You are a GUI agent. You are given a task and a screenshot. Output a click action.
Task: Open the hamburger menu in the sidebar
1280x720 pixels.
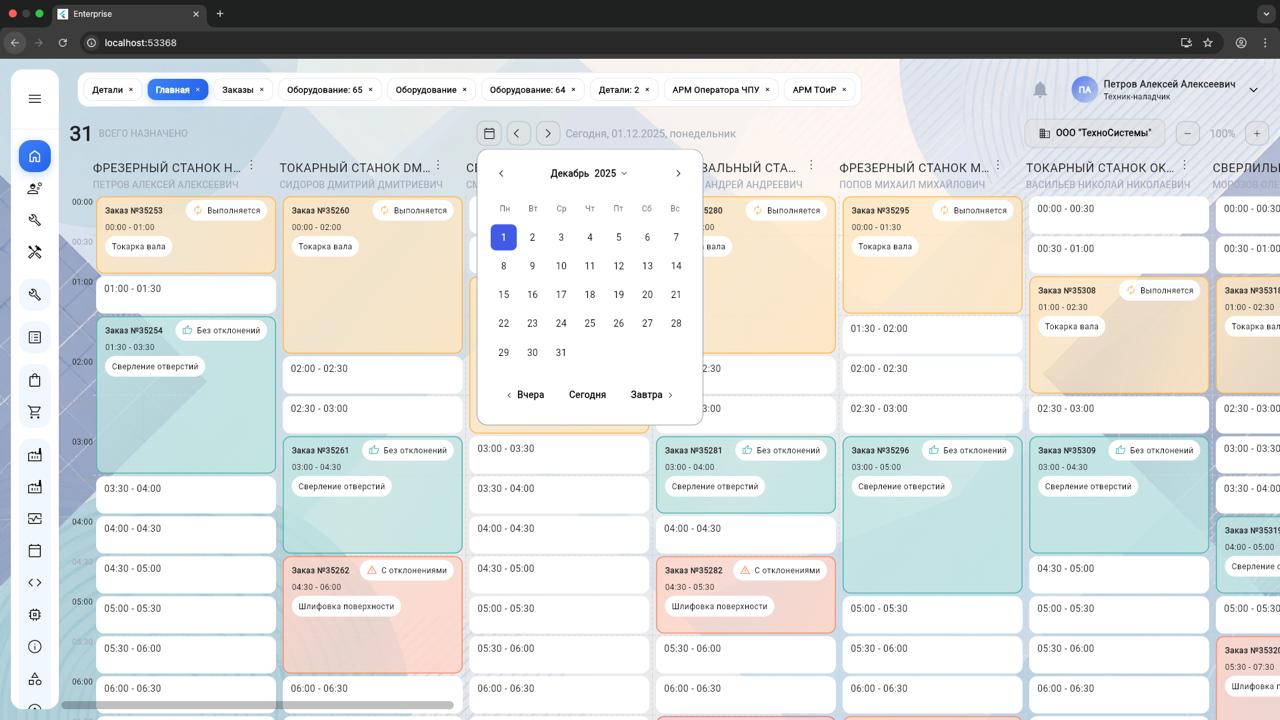click(35, 99)
